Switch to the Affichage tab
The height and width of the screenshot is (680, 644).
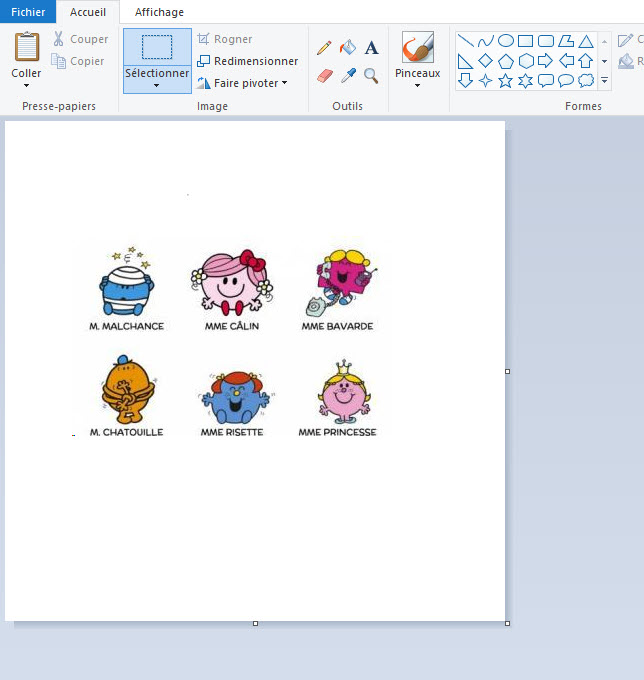159,12
